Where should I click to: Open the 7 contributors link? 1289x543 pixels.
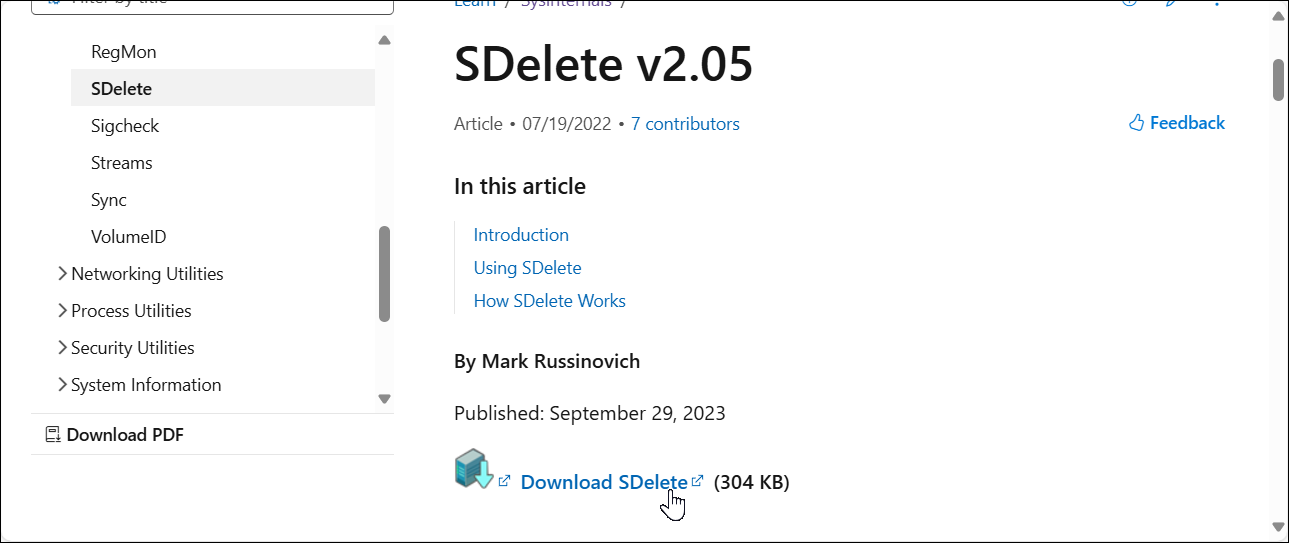685,124
